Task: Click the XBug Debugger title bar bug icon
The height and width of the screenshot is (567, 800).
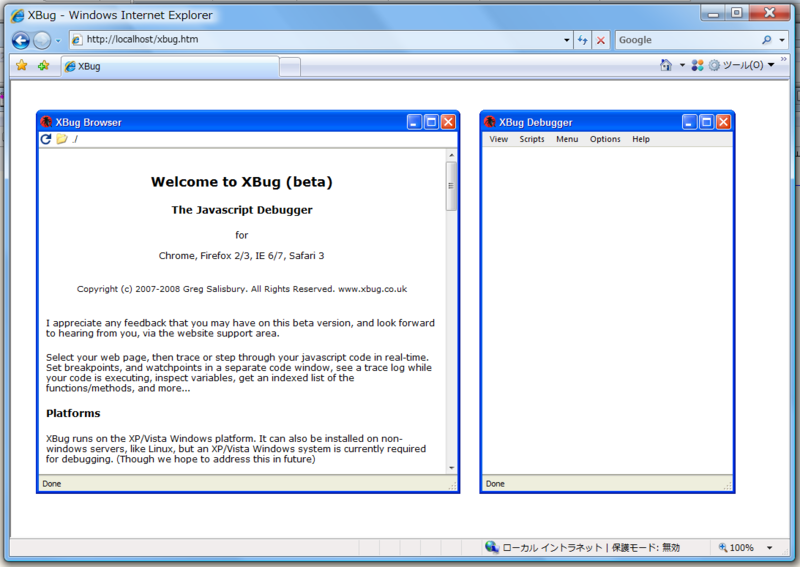Action: point(490,122)
